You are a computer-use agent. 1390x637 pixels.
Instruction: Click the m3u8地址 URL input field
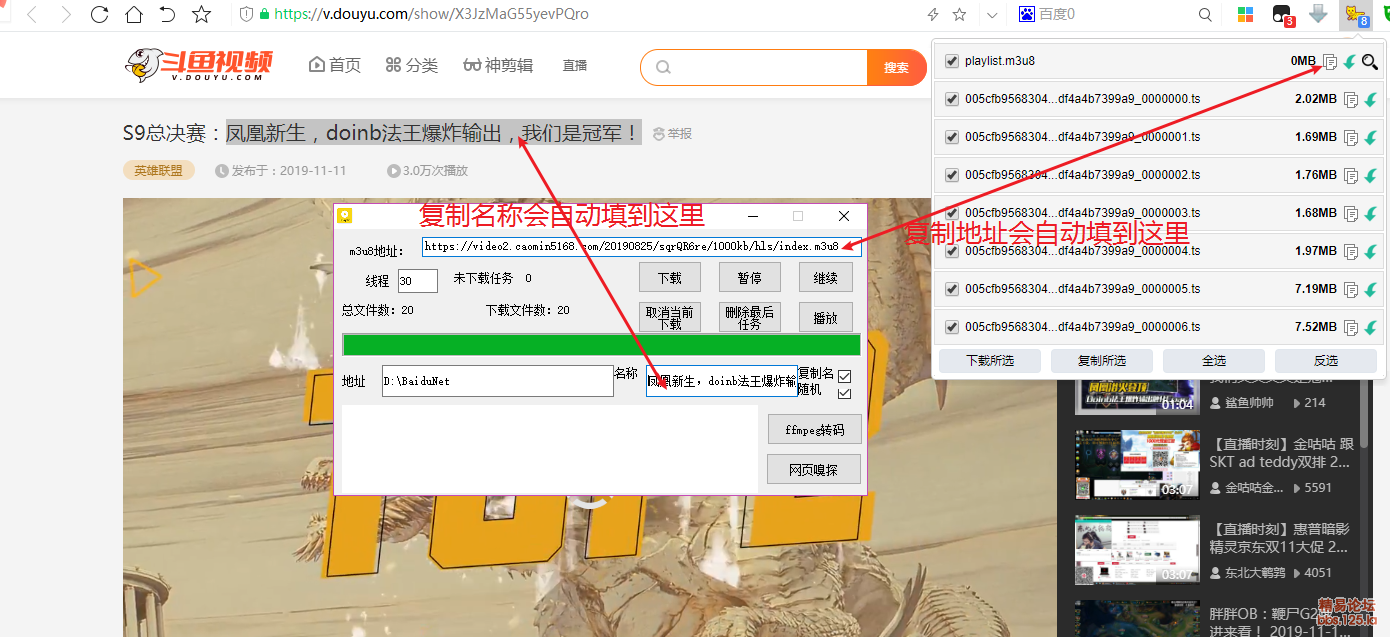pos(641,246)
